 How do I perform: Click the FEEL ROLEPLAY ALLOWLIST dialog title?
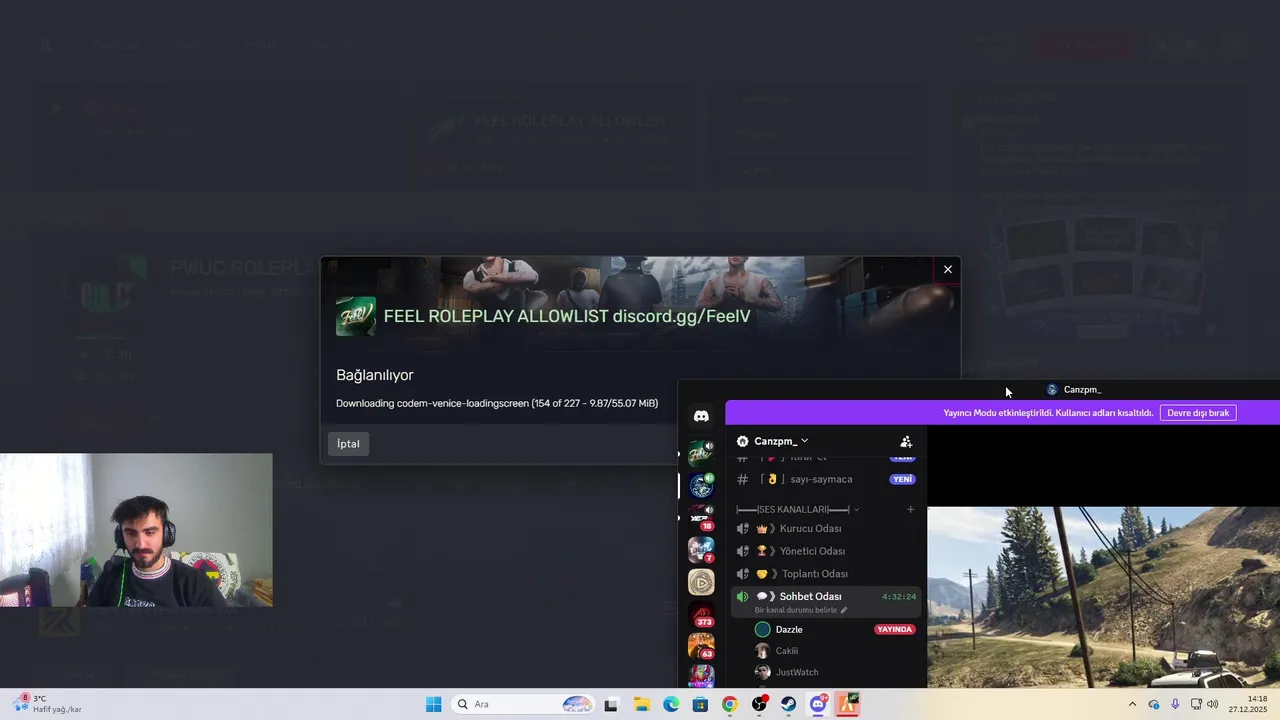tap(567, 316)
